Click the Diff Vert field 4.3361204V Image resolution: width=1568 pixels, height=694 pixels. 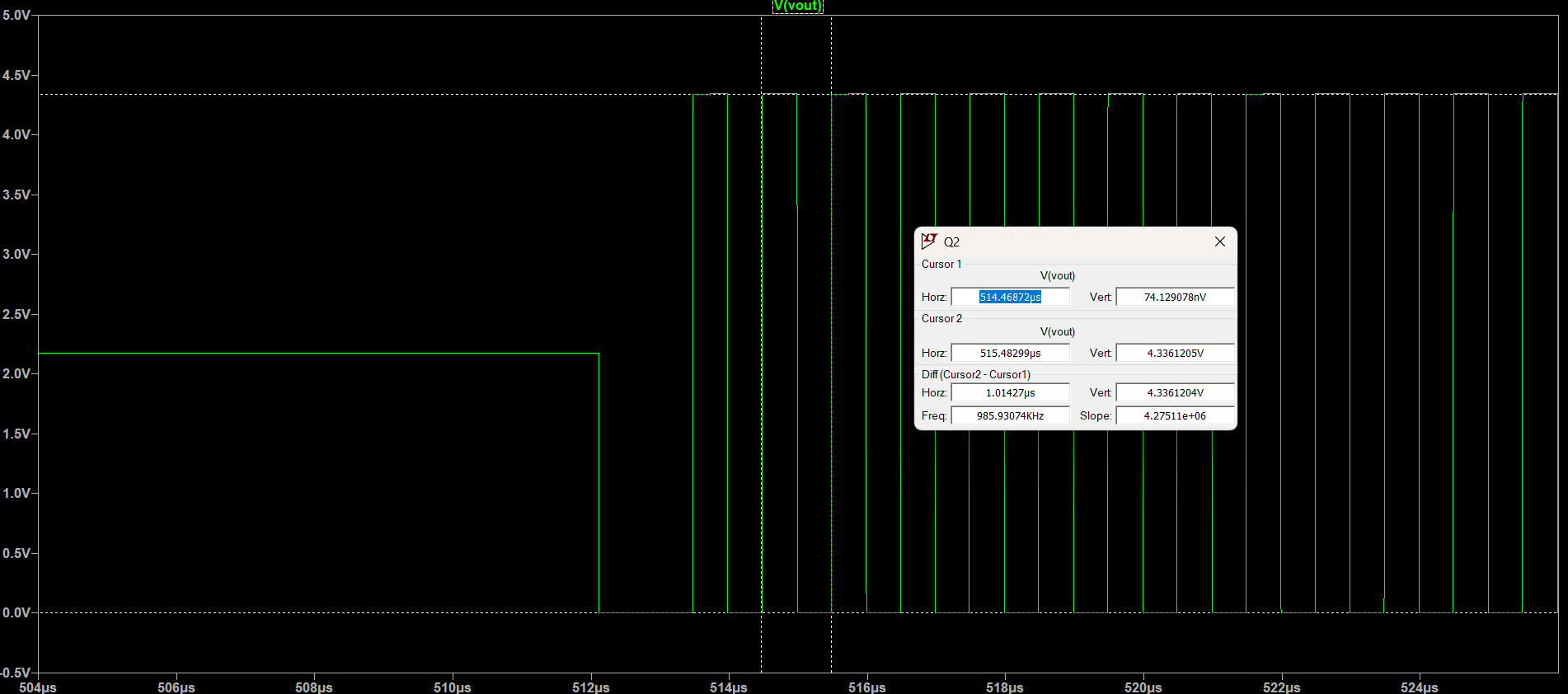click(x=1175, y=393)
